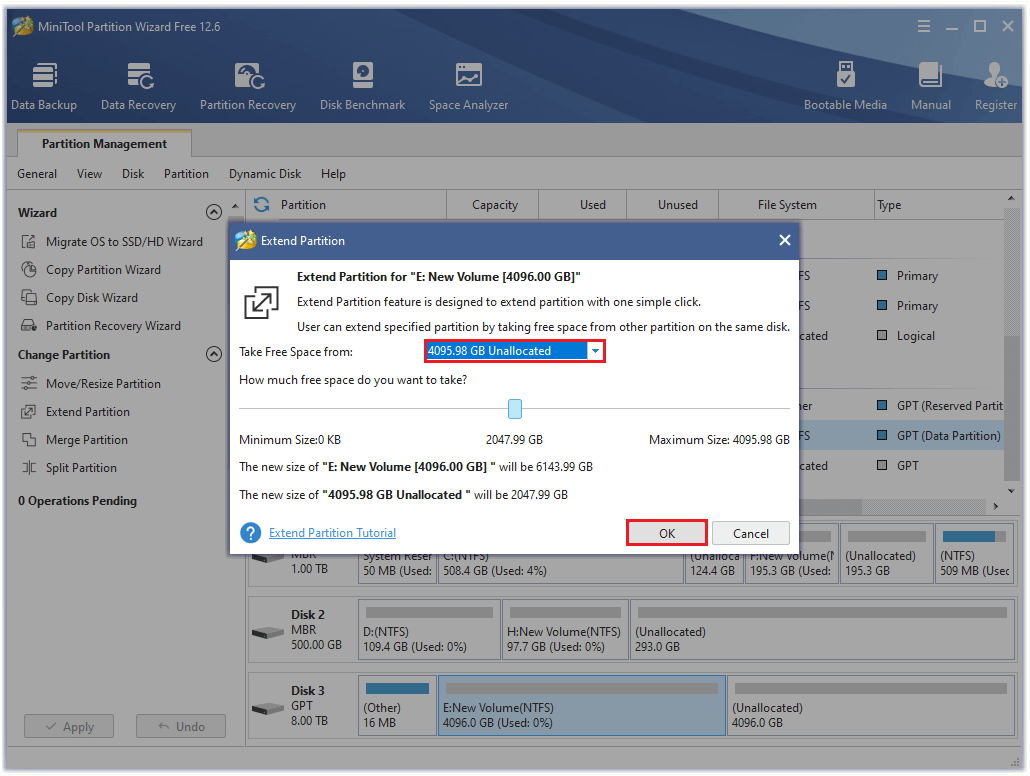This screenshot has width=1030, height=776.
Task: Open the Extend Partition Tutorial link
Action: click(x=332, y=532)
